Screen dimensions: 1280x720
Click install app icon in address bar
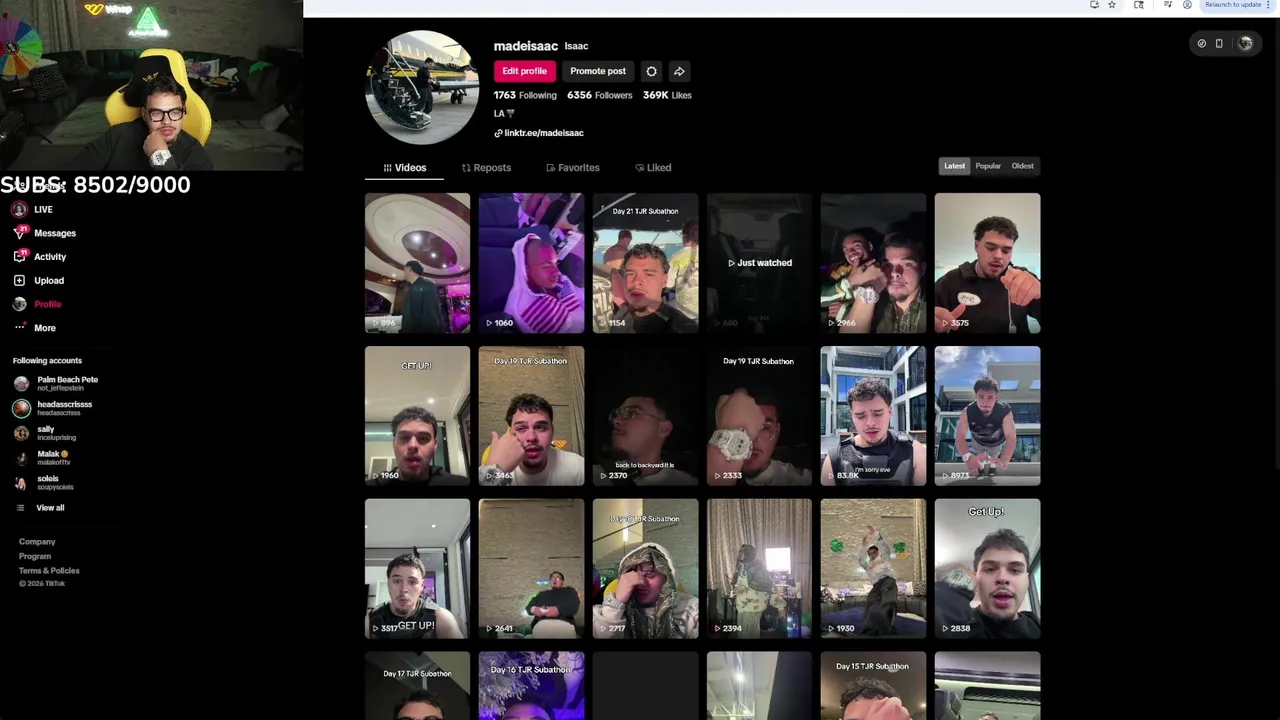coord(1094,5)
